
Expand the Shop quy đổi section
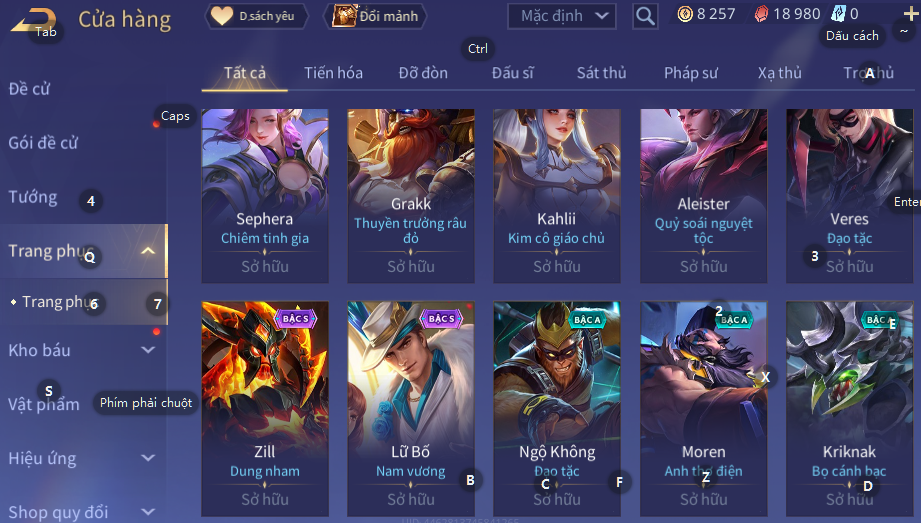[x=148, y=512]
